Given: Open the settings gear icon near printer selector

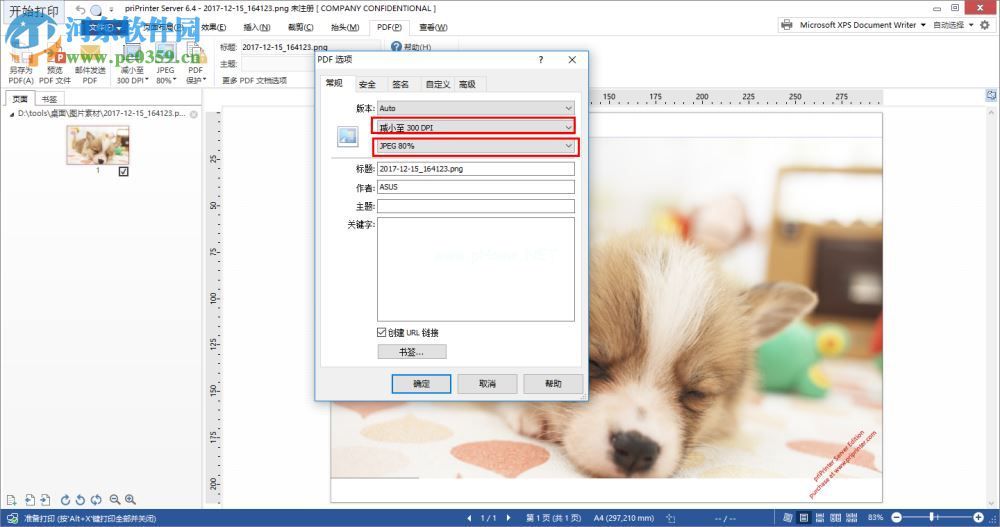Looking at the screenshot, I should tap(985, 25).
